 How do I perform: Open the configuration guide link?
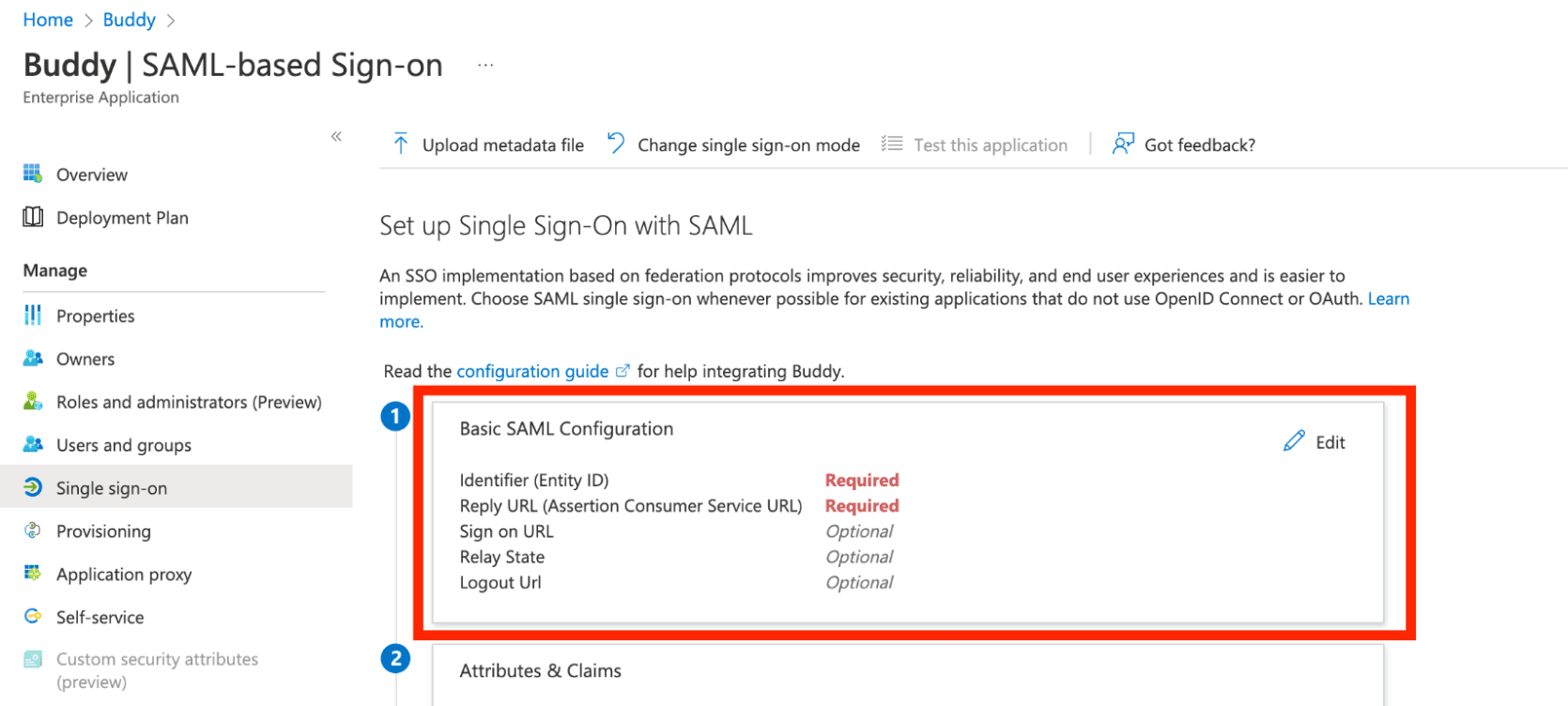click(532, 371)
